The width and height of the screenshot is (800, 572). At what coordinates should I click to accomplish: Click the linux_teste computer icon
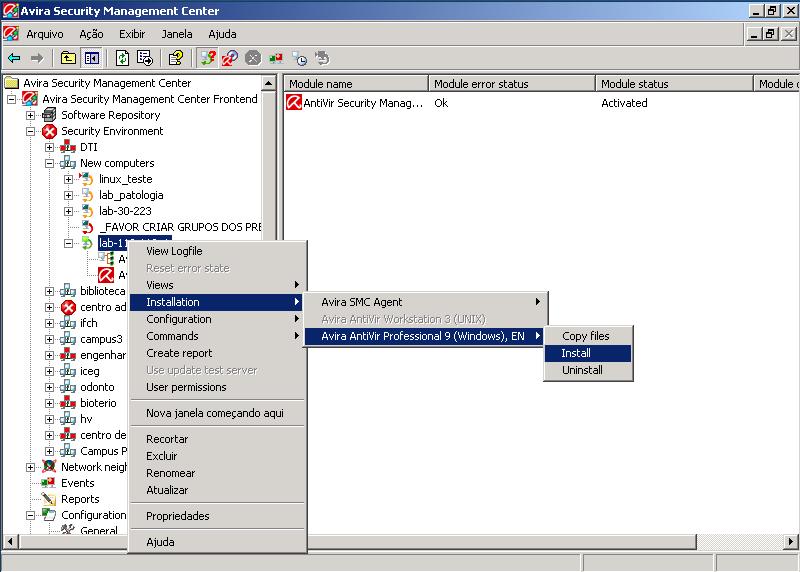coord(87,179)
